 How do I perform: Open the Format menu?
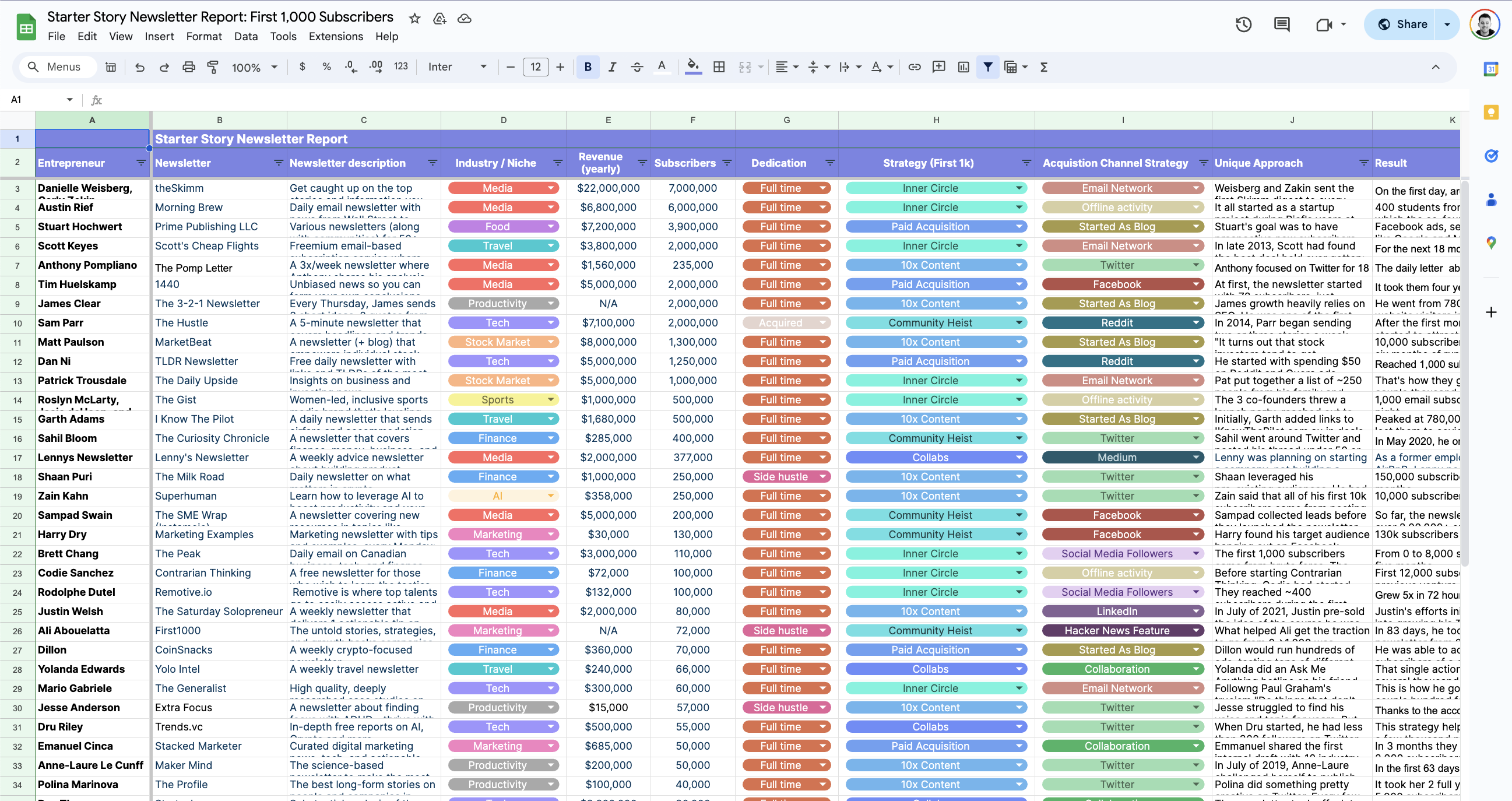point(203,36)
